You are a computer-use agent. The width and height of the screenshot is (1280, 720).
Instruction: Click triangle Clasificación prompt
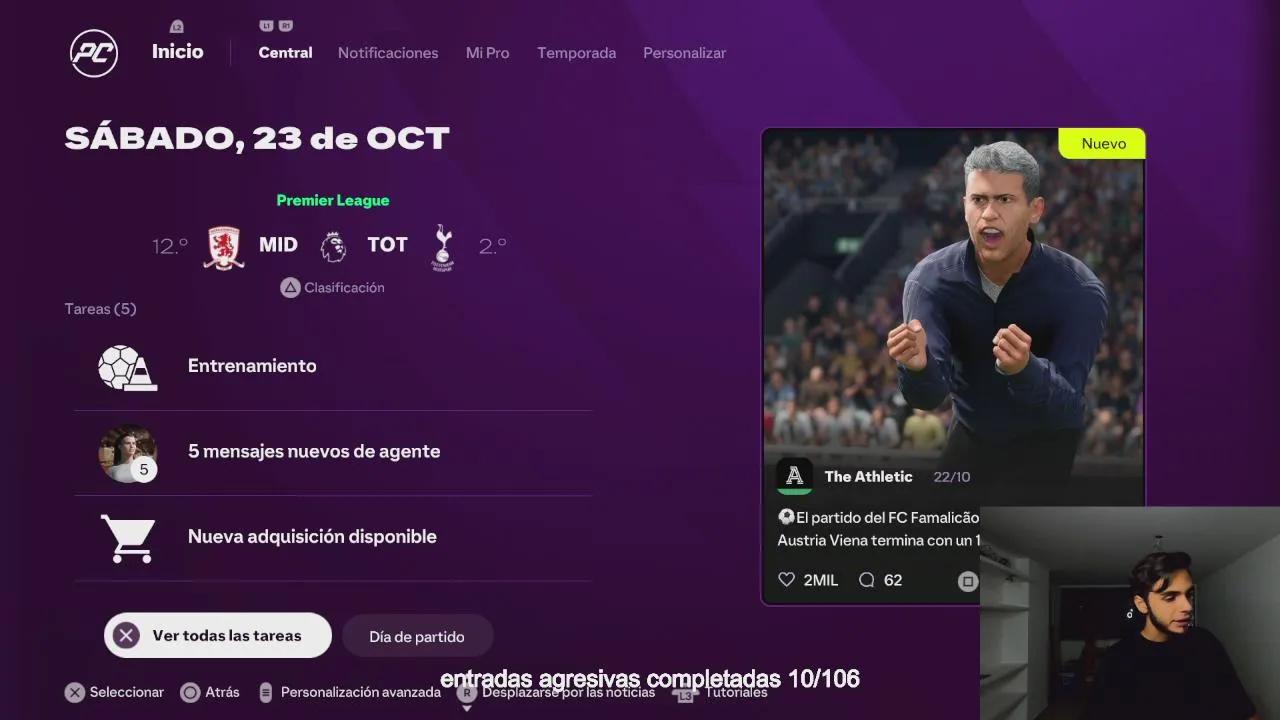click(332, 288)
